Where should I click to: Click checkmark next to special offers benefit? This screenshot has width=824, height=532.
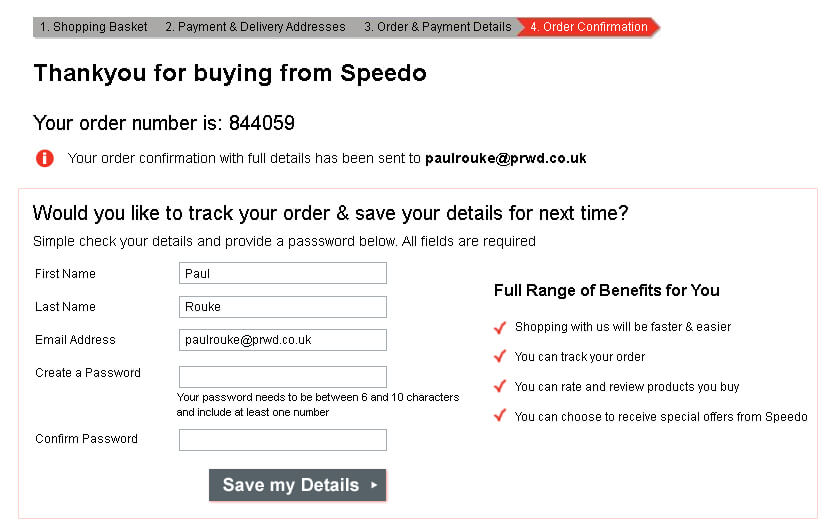(500, 416)
